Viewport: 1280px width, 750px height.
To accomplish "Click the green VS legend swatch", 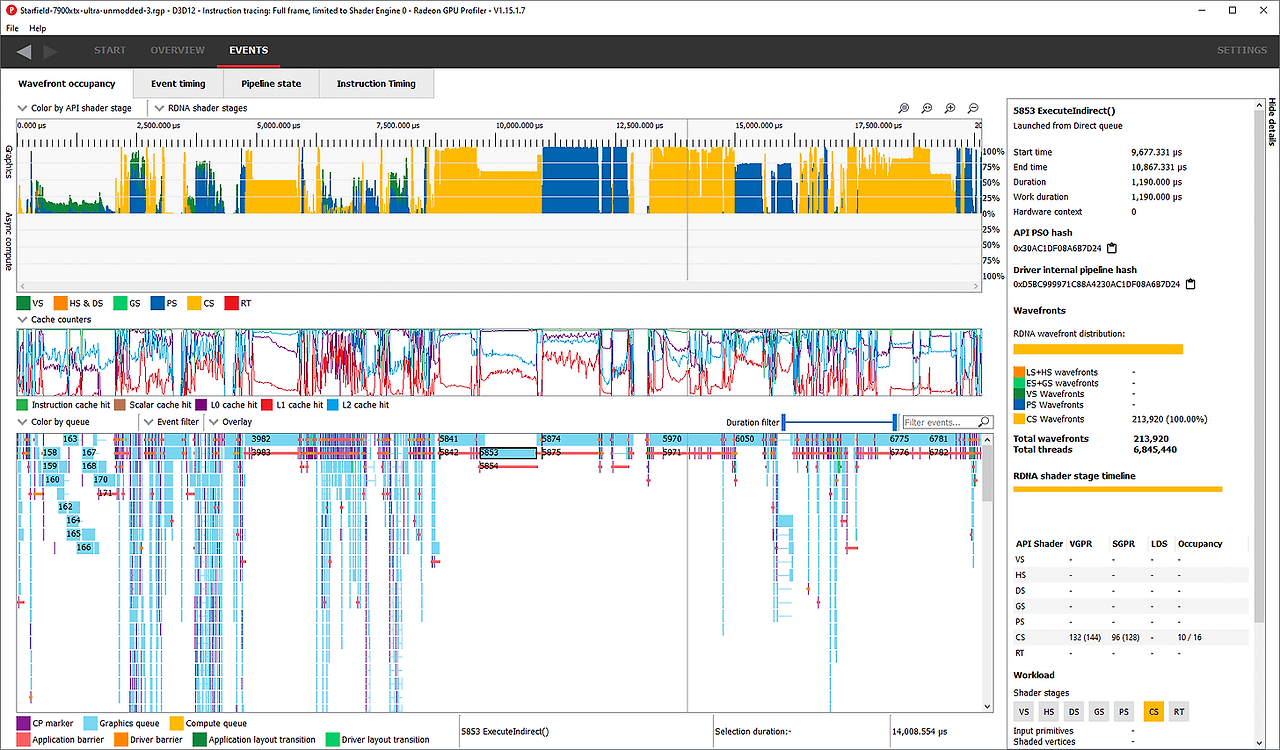I will [x=23, y=302].
